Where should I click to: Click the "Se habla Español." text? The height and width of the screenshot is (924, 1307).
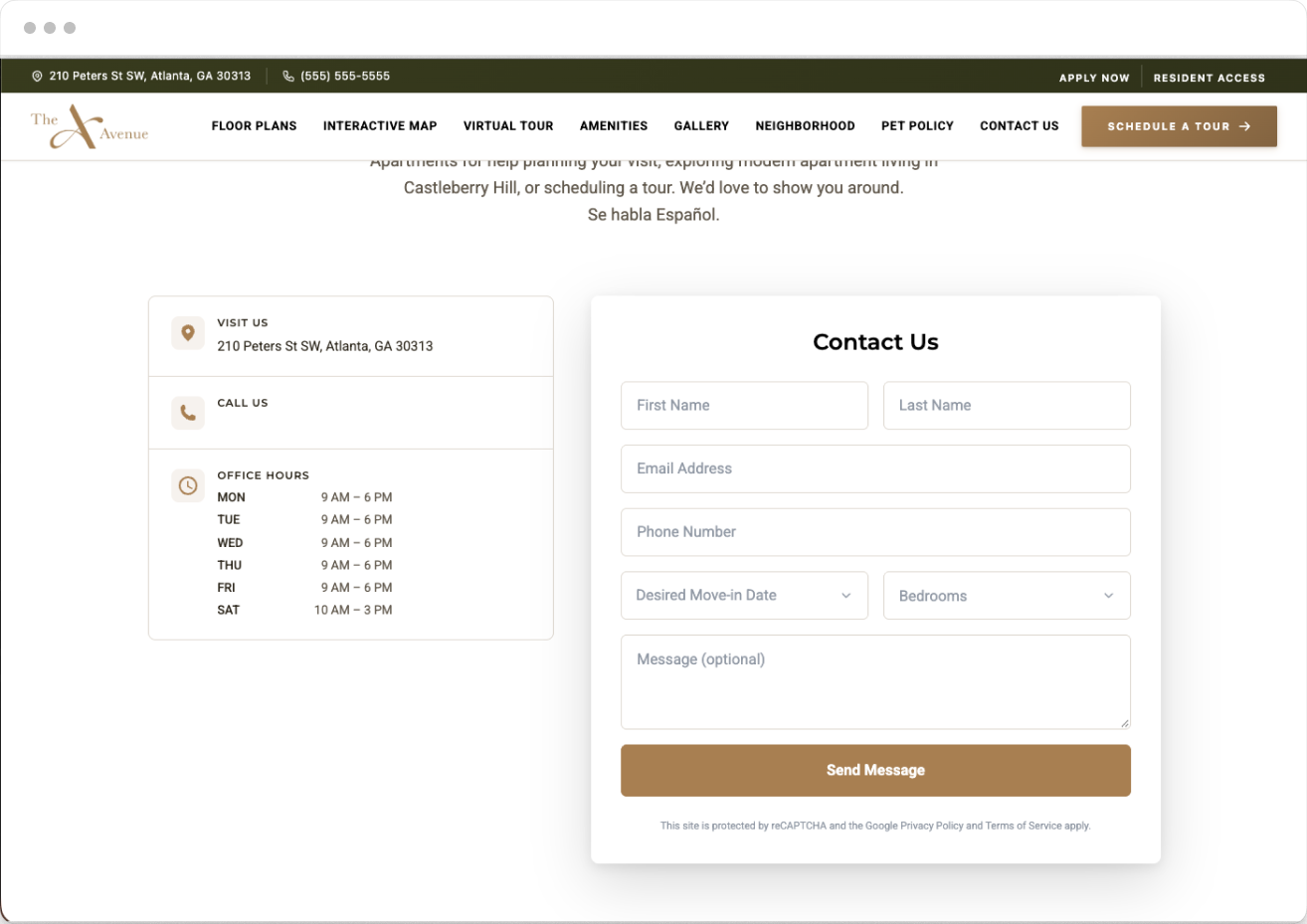[x=653, y=215]
